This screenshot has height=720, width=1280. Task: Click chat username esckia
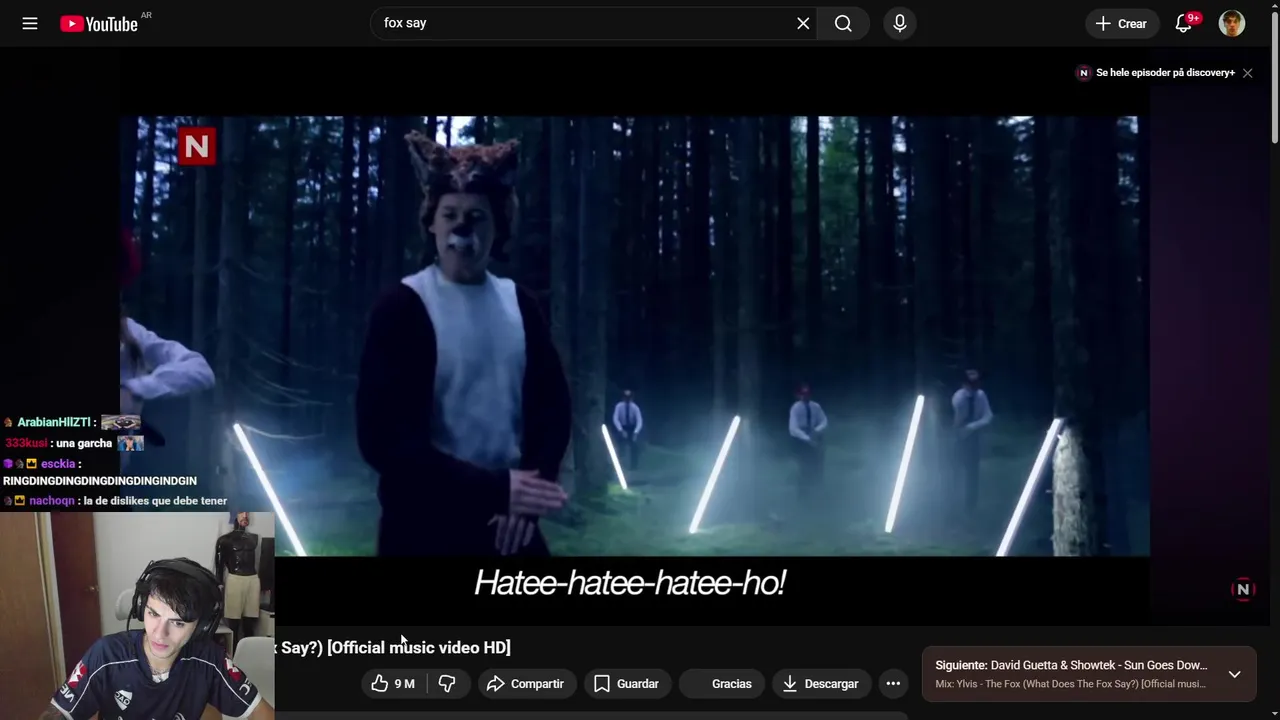pos(58,464)
